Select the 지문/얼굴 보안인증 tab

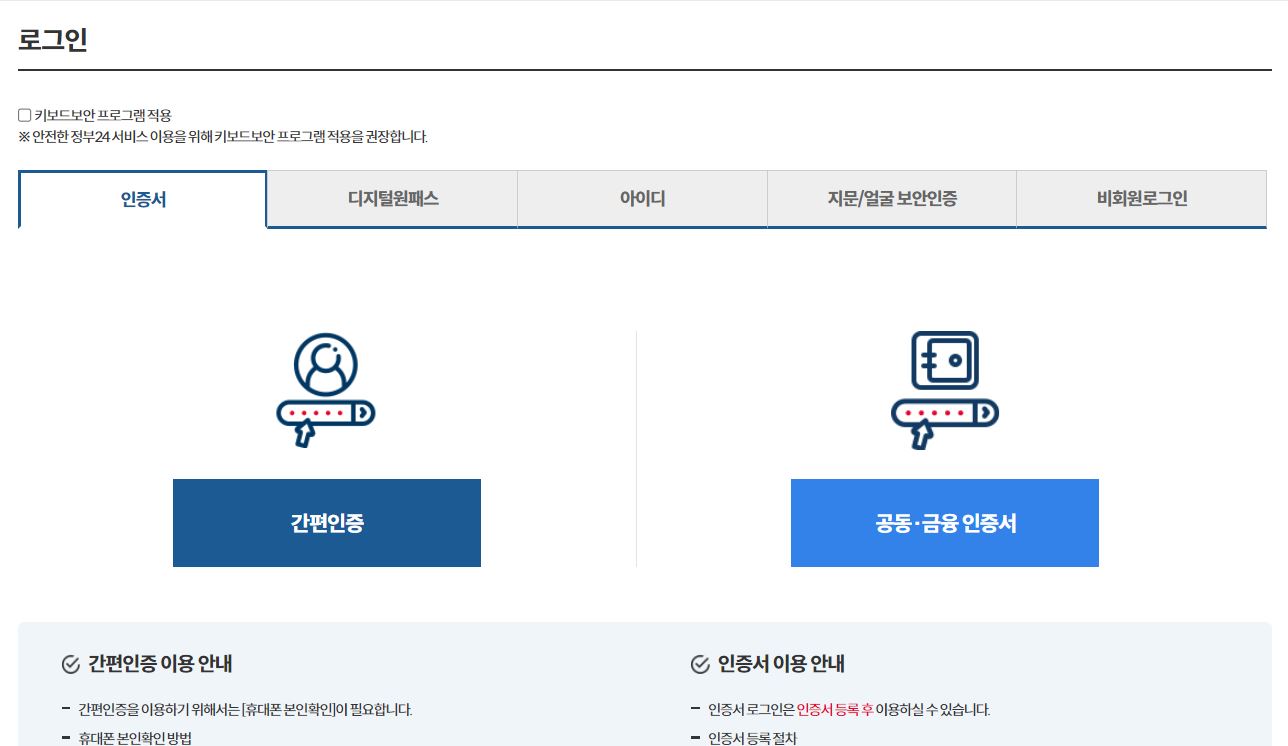(891, 198)
